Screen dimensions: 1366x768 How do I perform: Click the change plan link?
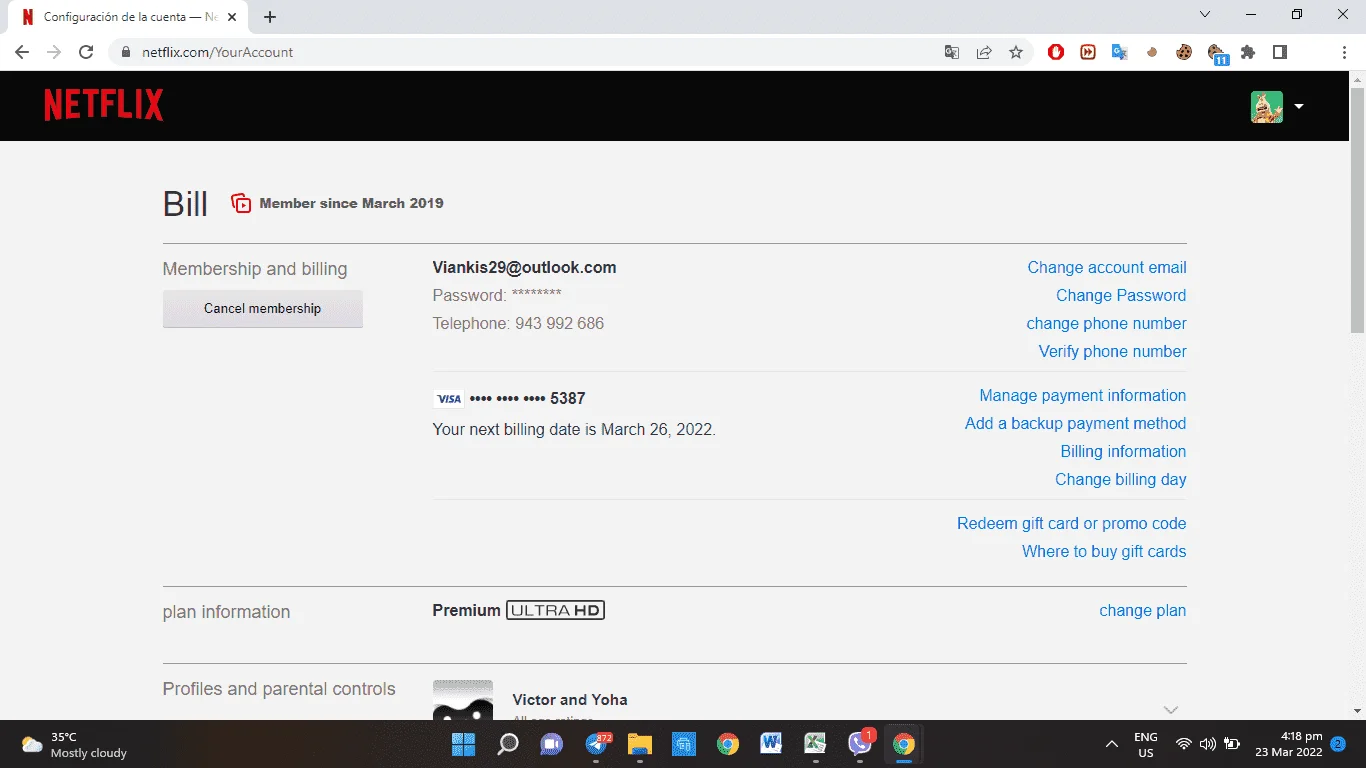click(x=1143, y=611)
